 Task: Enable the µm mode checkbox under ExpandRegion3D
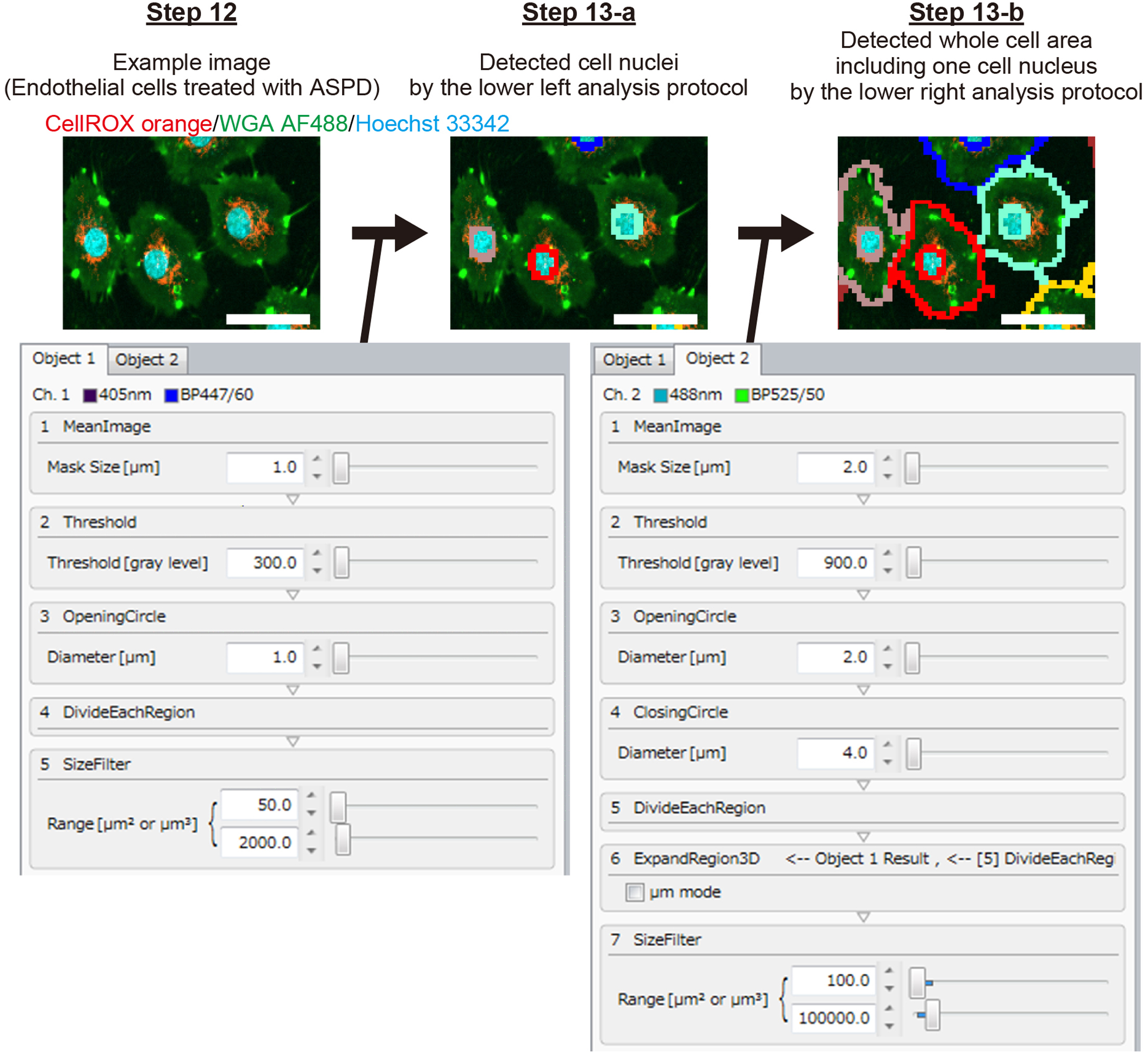pyautogui.click(x=635, y=892)
